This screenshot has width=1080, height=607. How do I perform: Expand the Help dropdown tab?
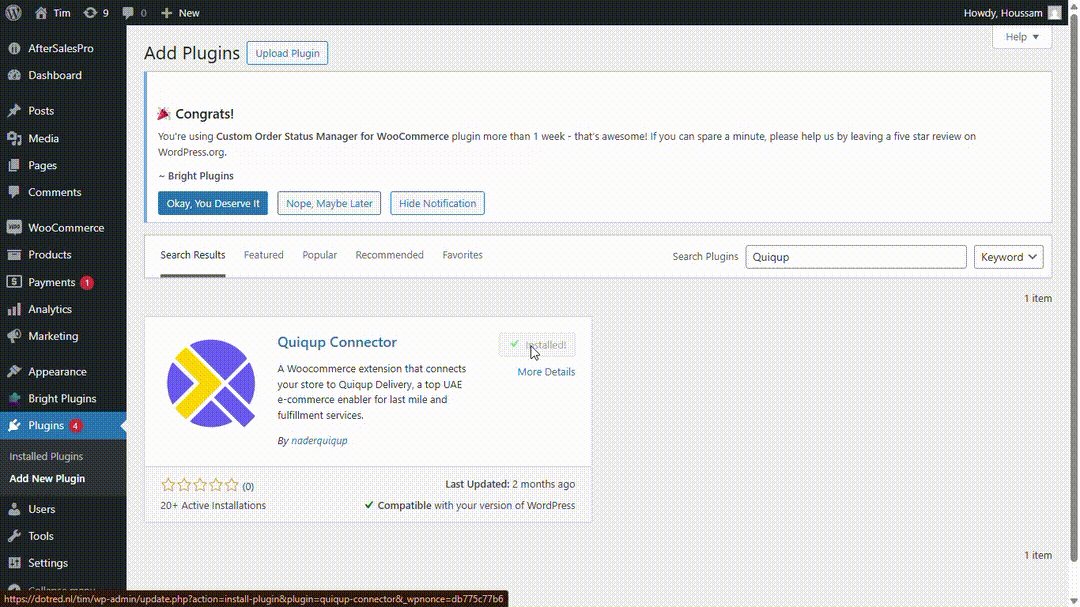point(1022,37)
